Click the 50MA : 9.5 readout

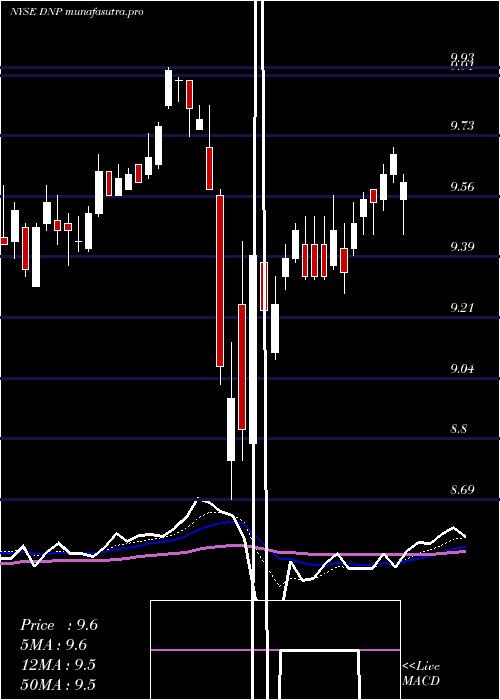[x=58, y=685]
